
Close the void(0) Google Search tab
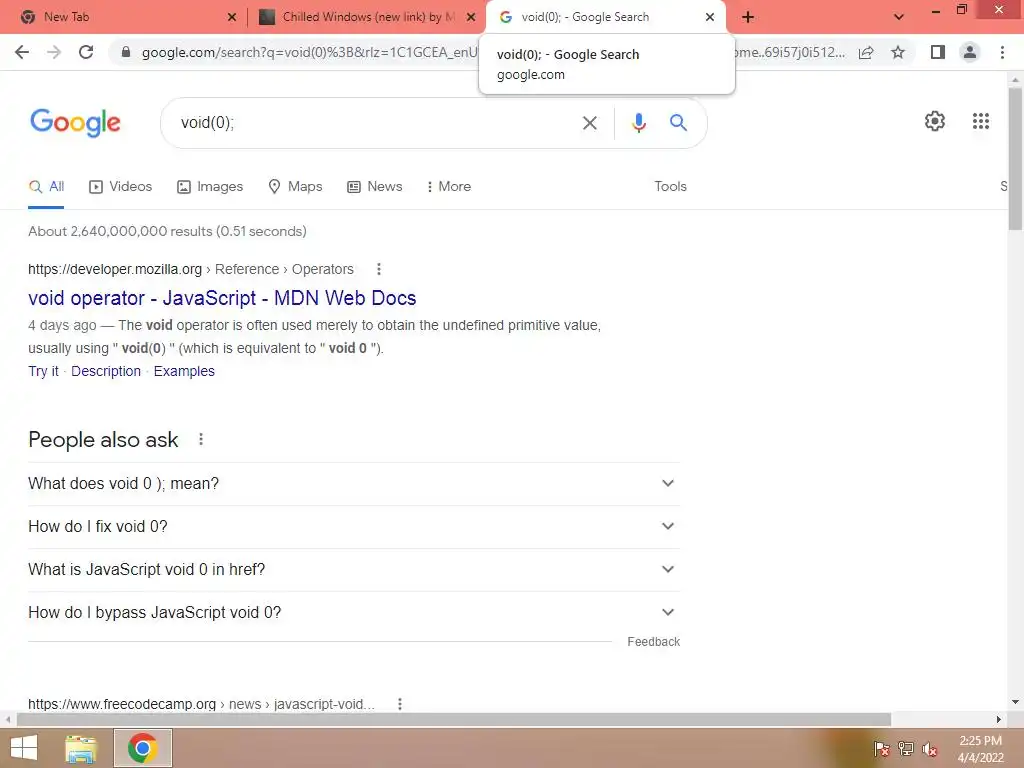coord(710,17)
